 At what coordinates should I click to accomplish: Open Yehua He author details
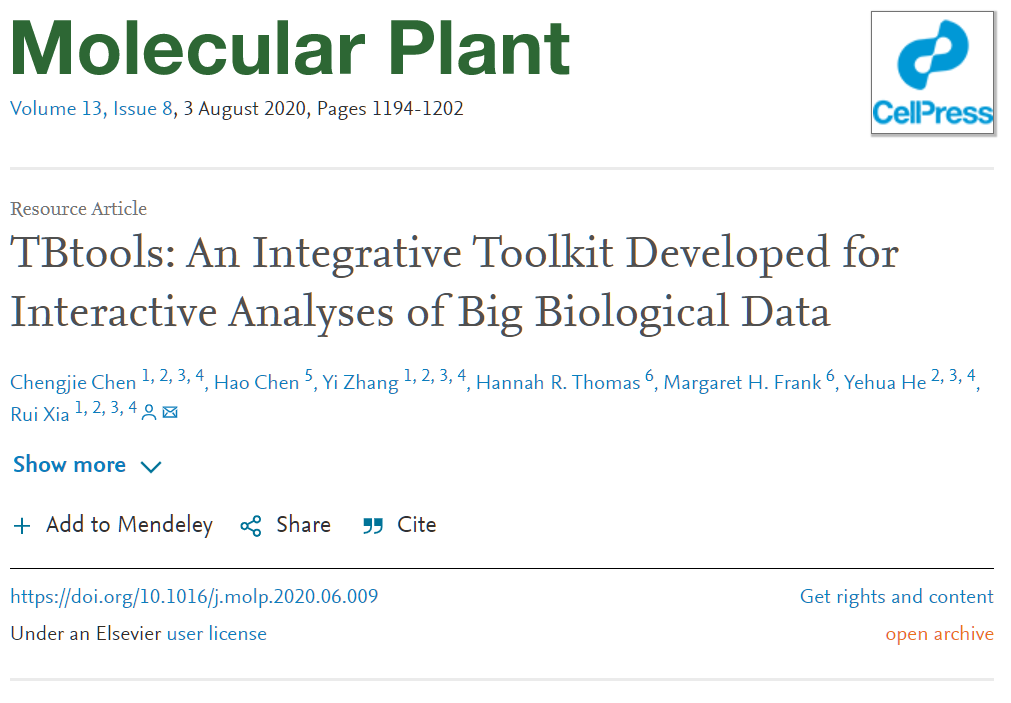885,382
